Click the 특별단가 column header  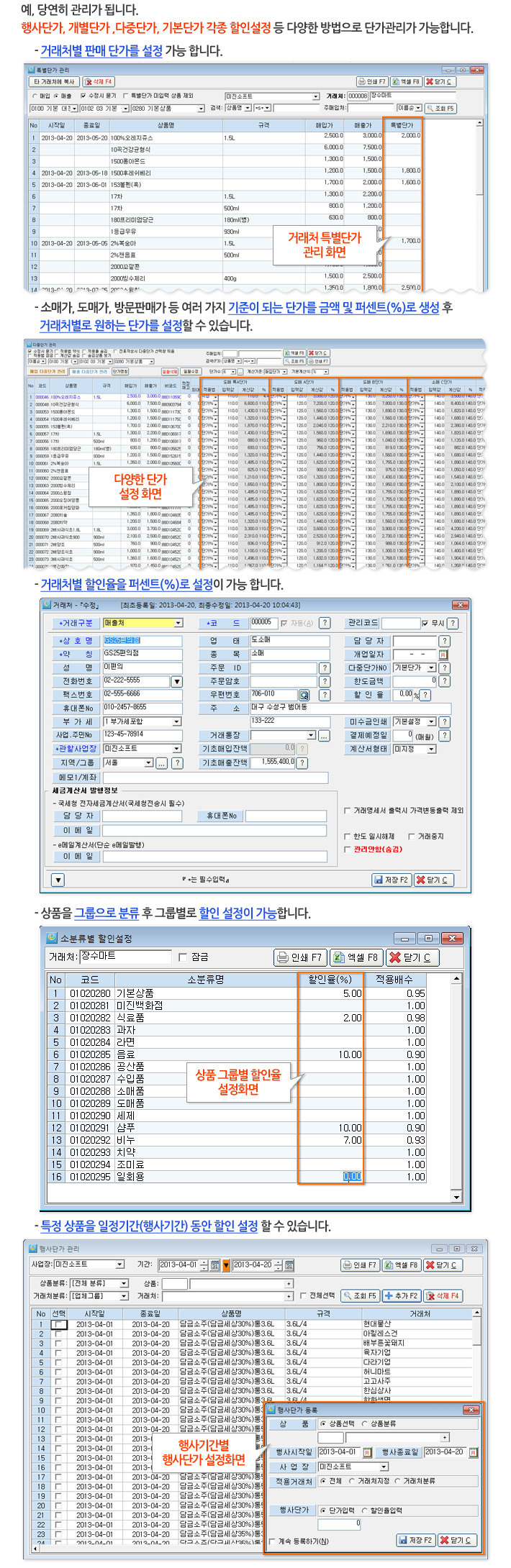click(402, 125)
